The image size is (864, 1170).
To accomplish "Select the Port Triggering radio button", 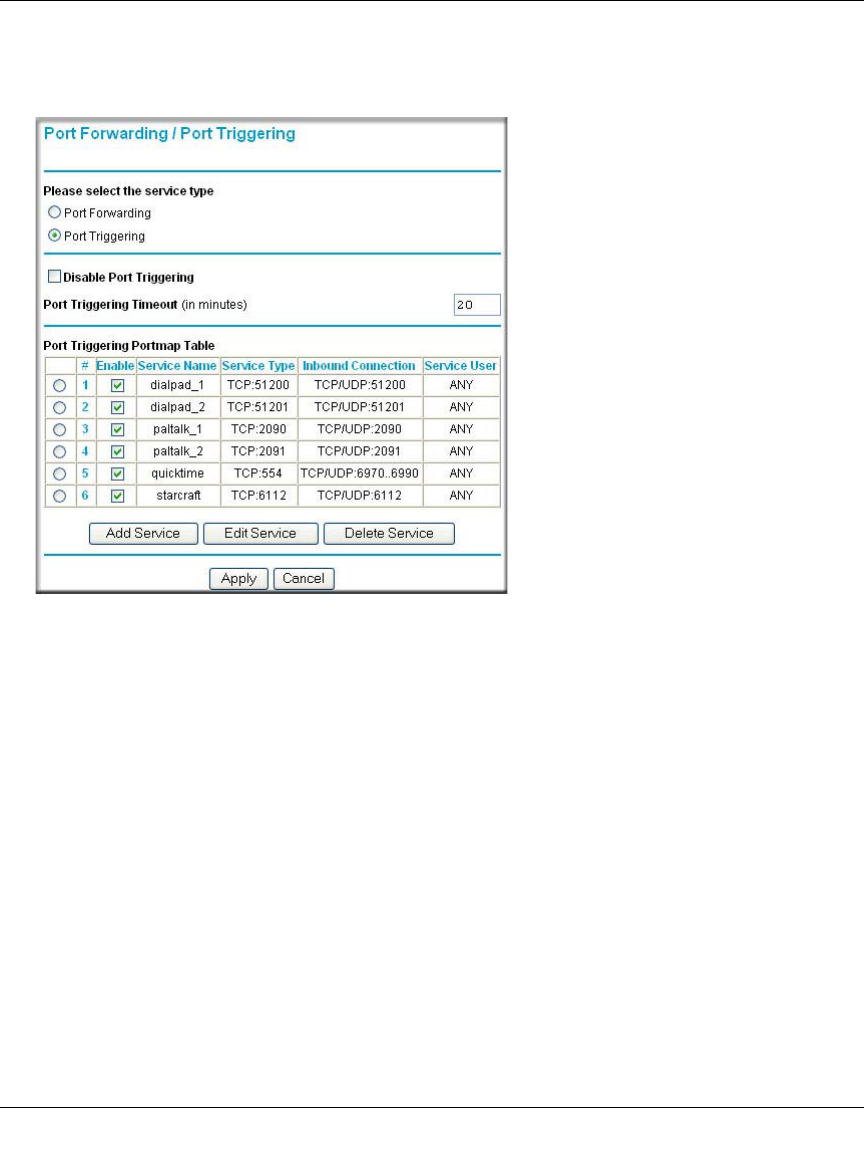I will tap(54, 236).
